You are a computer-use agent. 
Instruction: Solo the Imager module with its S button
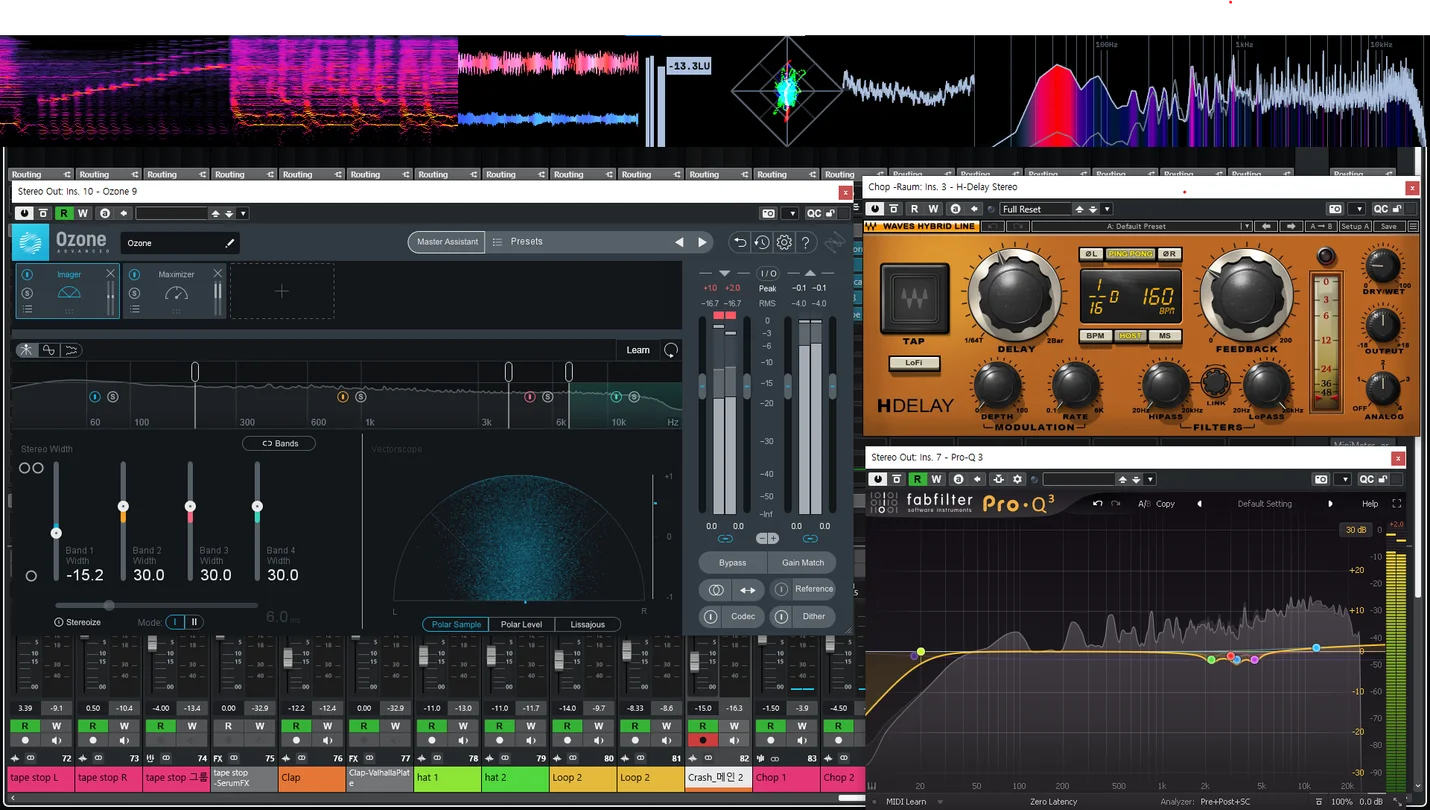pos(27,293)
